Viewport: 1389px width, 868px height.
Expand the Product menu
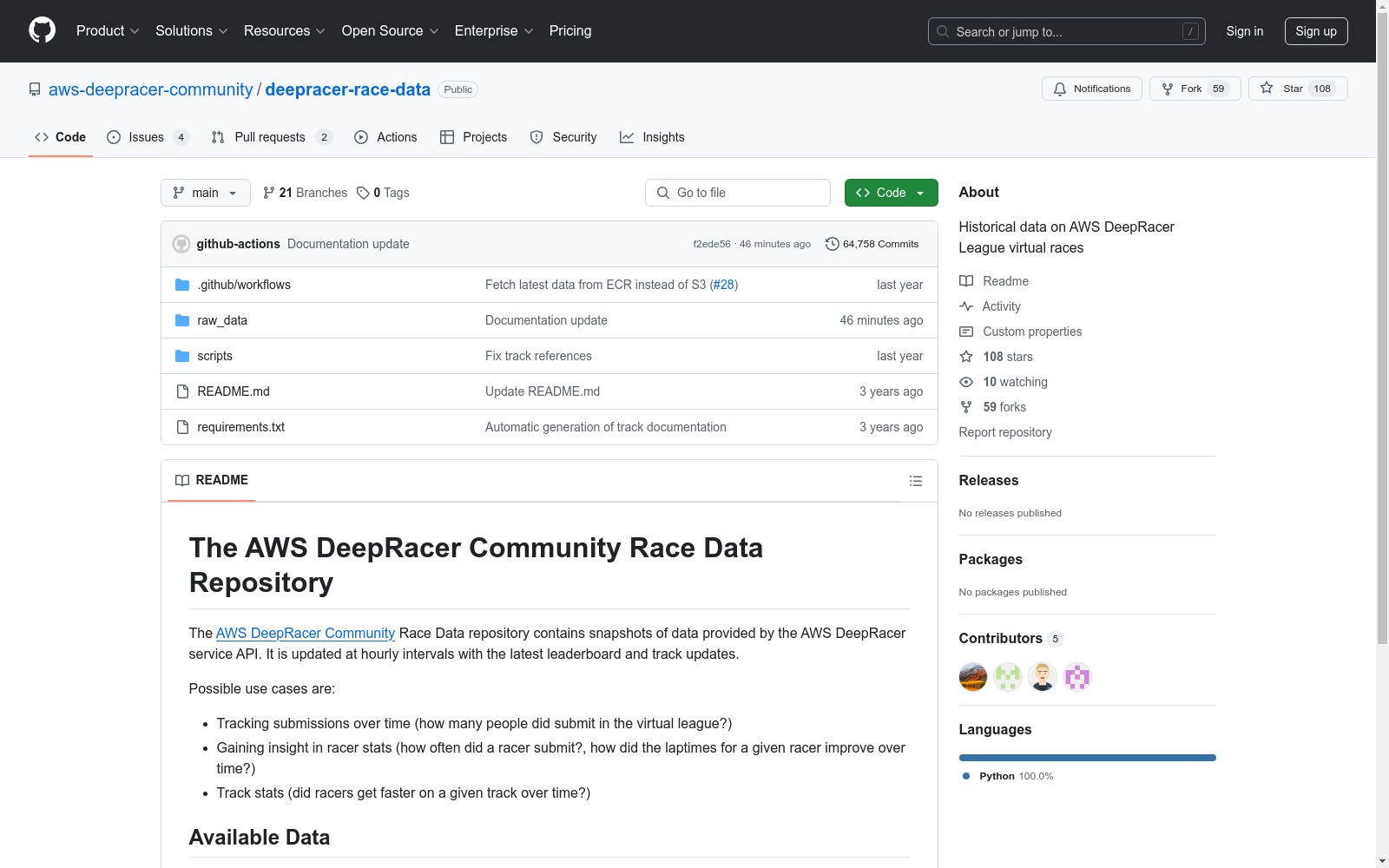coord(108,31)
